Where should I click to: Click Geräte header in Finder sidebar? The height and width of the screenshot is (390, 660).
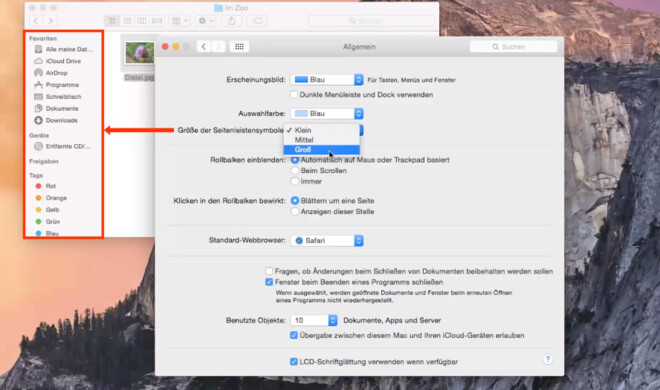click(x=39, y=135)
